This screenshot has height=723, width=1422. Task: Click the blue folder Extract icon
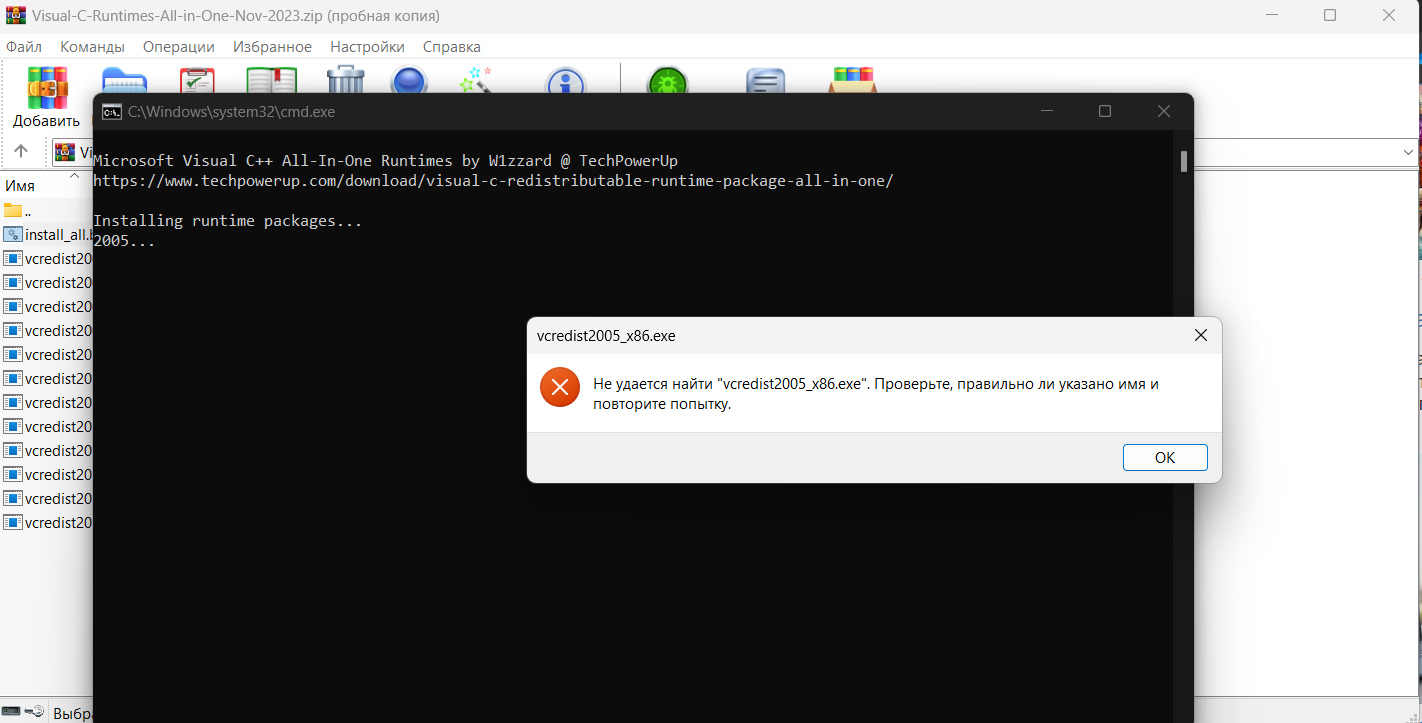[x=124, y=81]
